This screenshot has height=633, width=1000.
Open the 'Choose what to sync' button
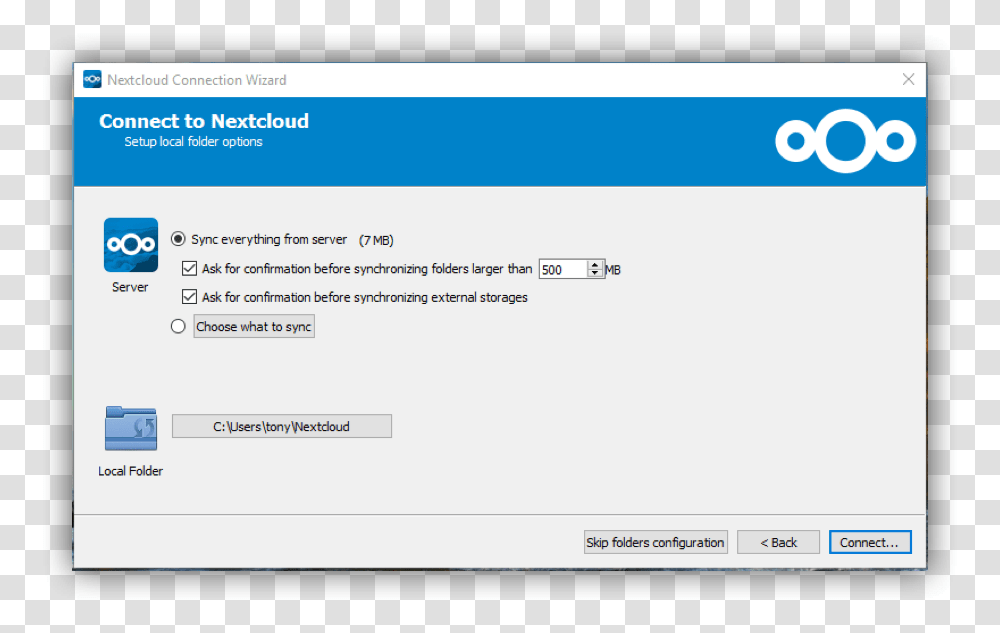click(x=254, y=327)
